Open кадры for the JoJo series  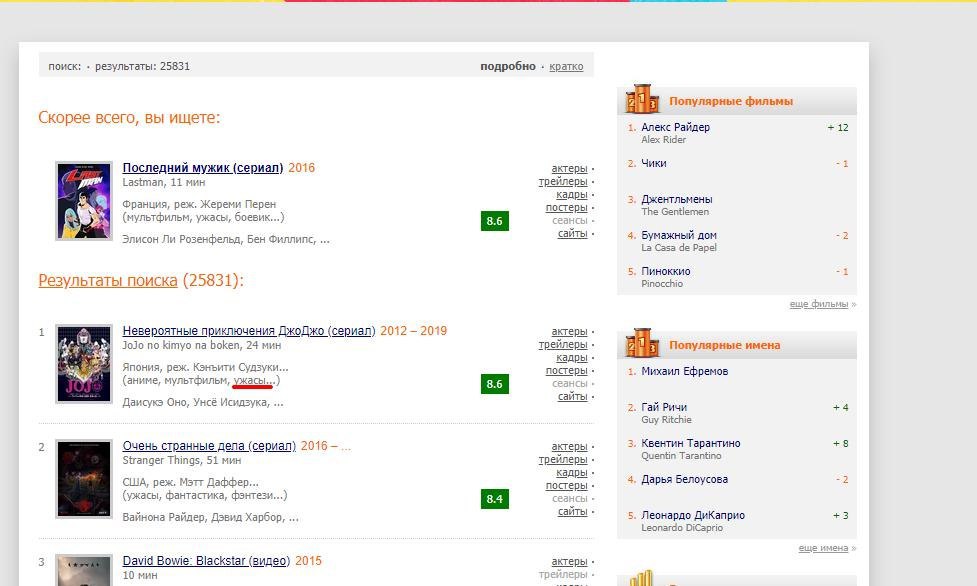tap(572, 357)
